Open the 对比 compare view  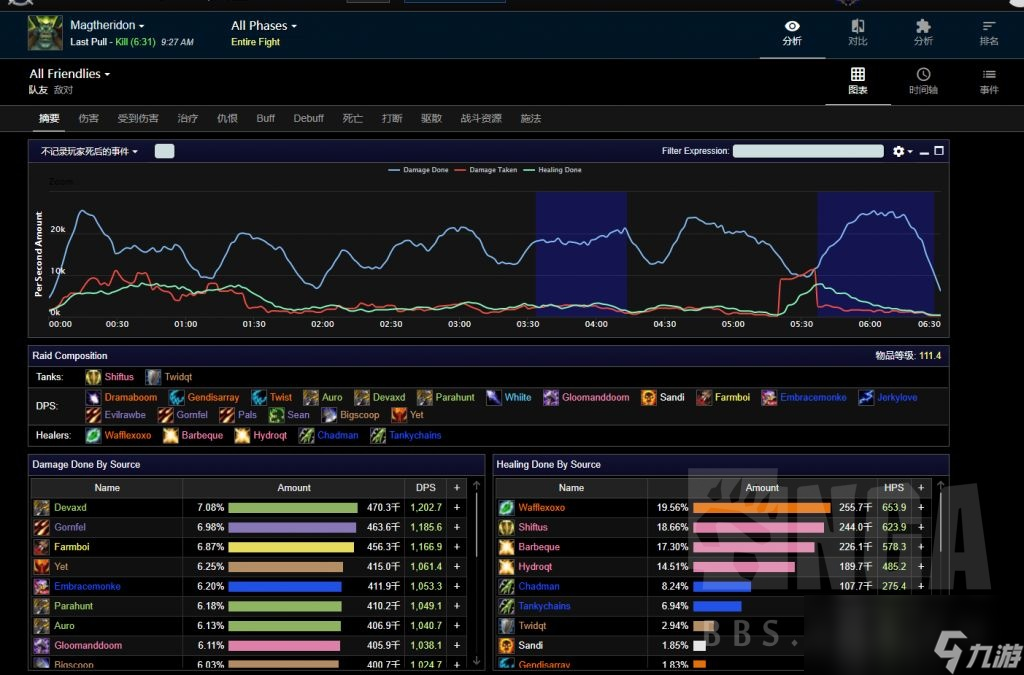[857, 33]
